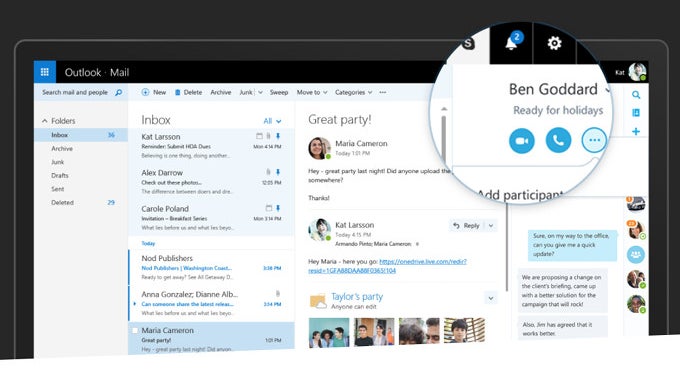Screen dimensions: 680x383
Task: Click Kat Larsson's avatar in the reading pane
Action: coord(319,229)
